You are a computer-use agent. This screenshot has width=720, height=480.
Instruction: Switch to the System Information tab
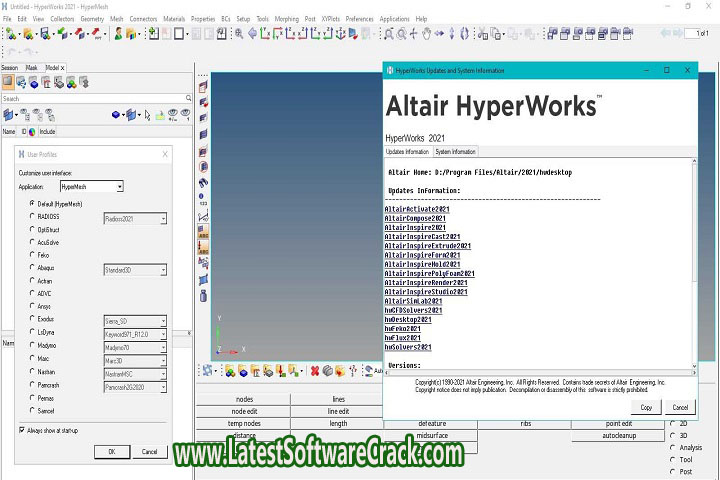point(455,152)
